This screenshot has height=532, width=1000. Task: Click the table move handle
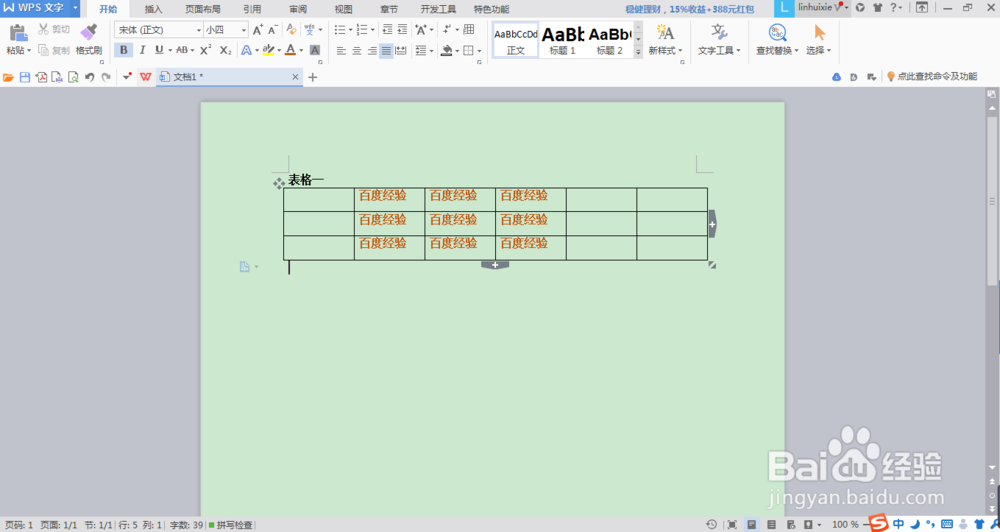(x=279, y=184)
